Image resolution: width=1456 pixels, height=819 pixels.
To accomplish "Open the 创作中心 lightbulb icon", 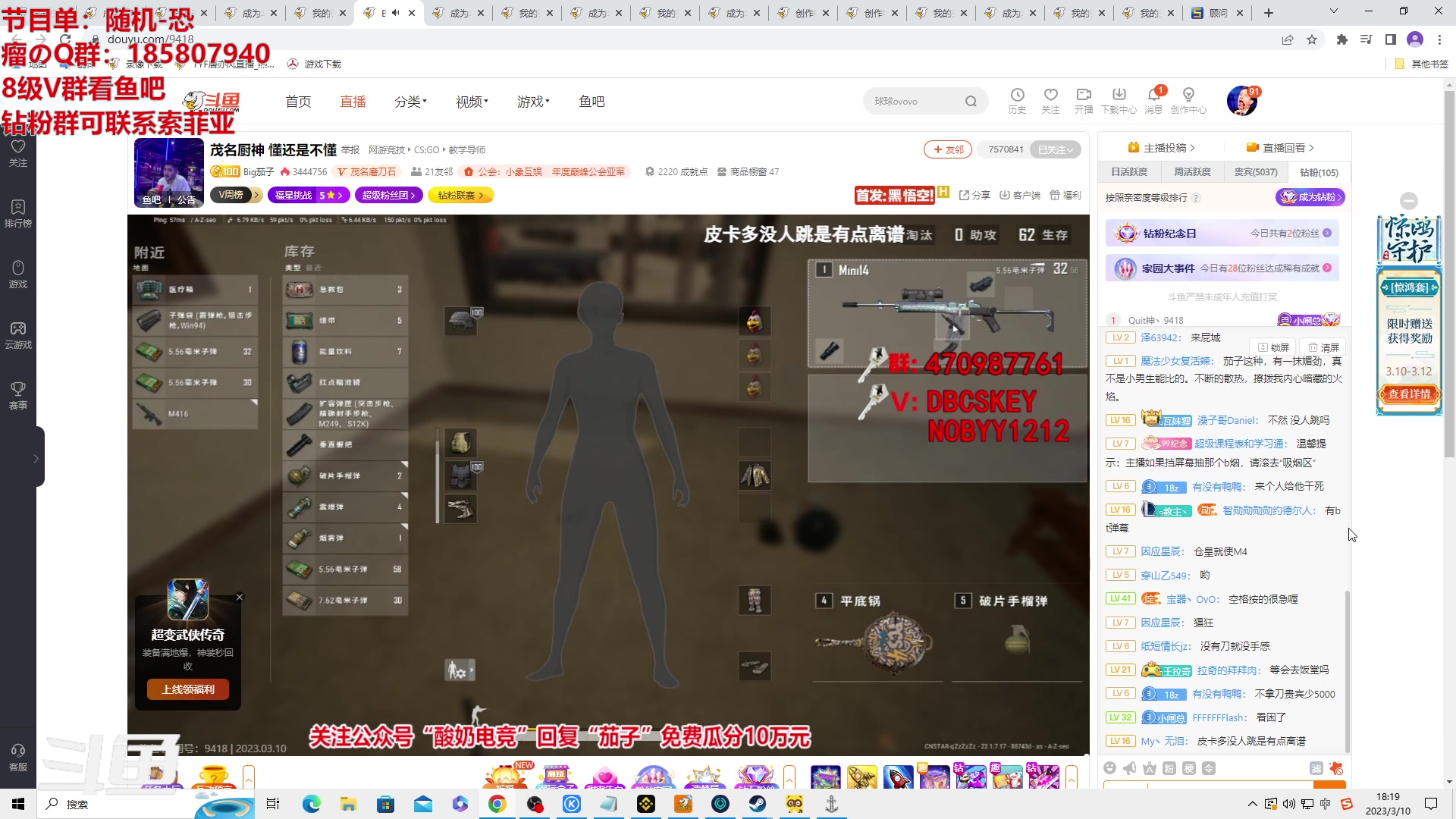I will [1188, 100].
